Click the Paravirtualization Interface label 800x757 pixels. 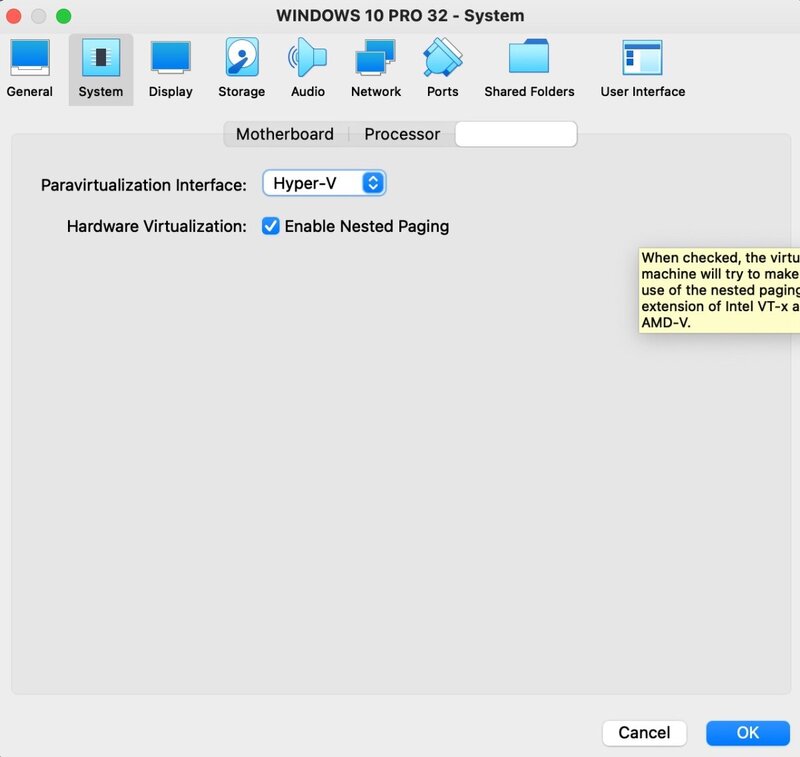click(x=143, y=185)
